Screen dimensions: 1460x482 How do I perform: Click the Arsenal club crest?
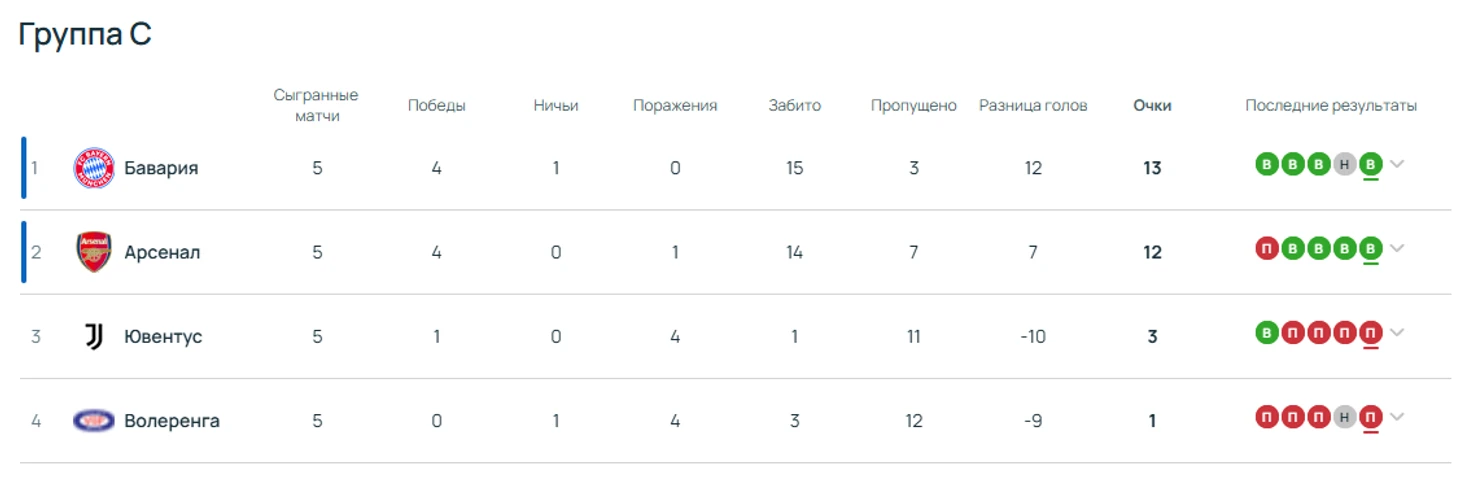[x=93, y=252]
